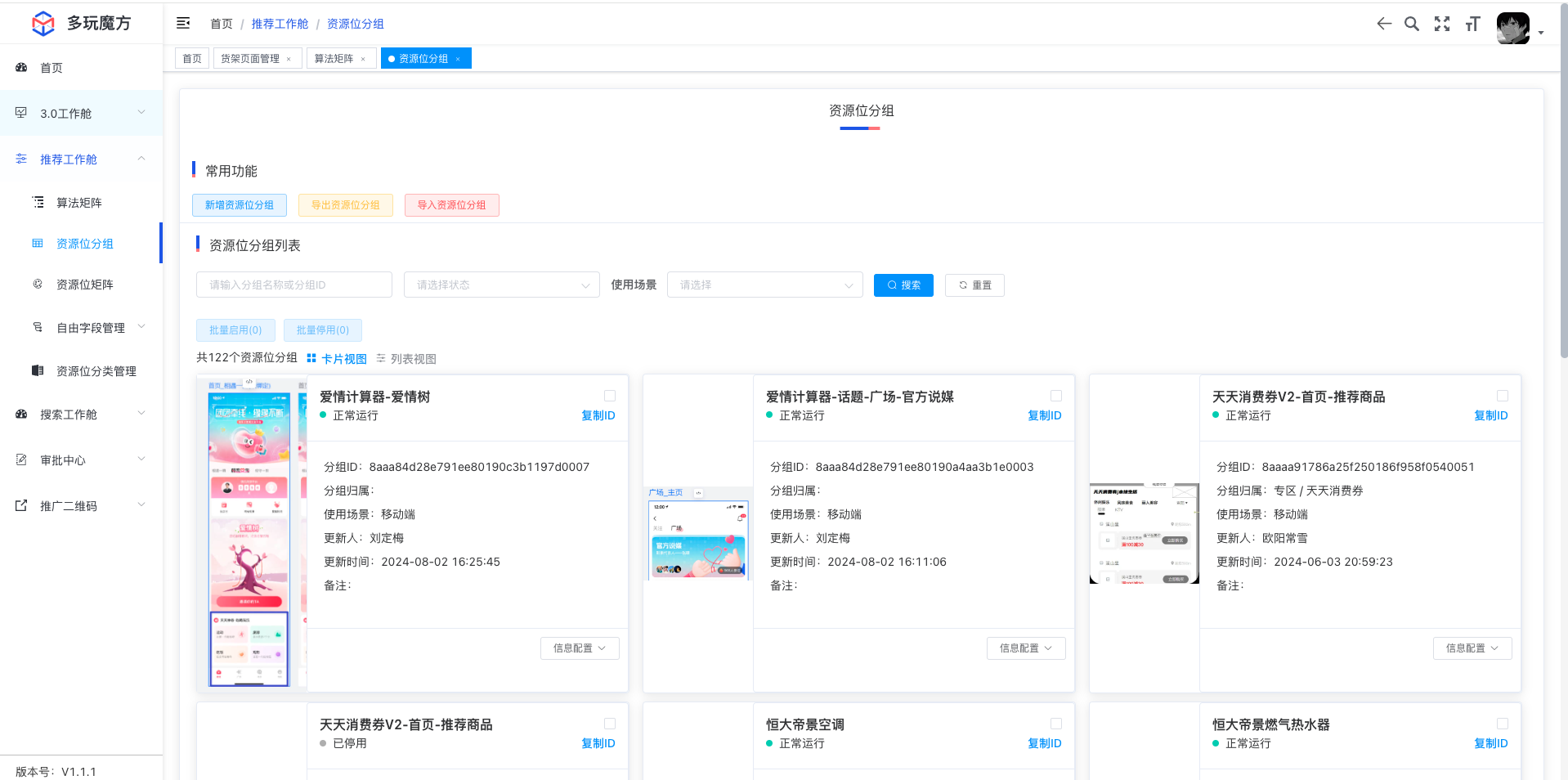Check the 爱情计算器-话题-广场-官方说媒 card checkbox

point(1056,396)
